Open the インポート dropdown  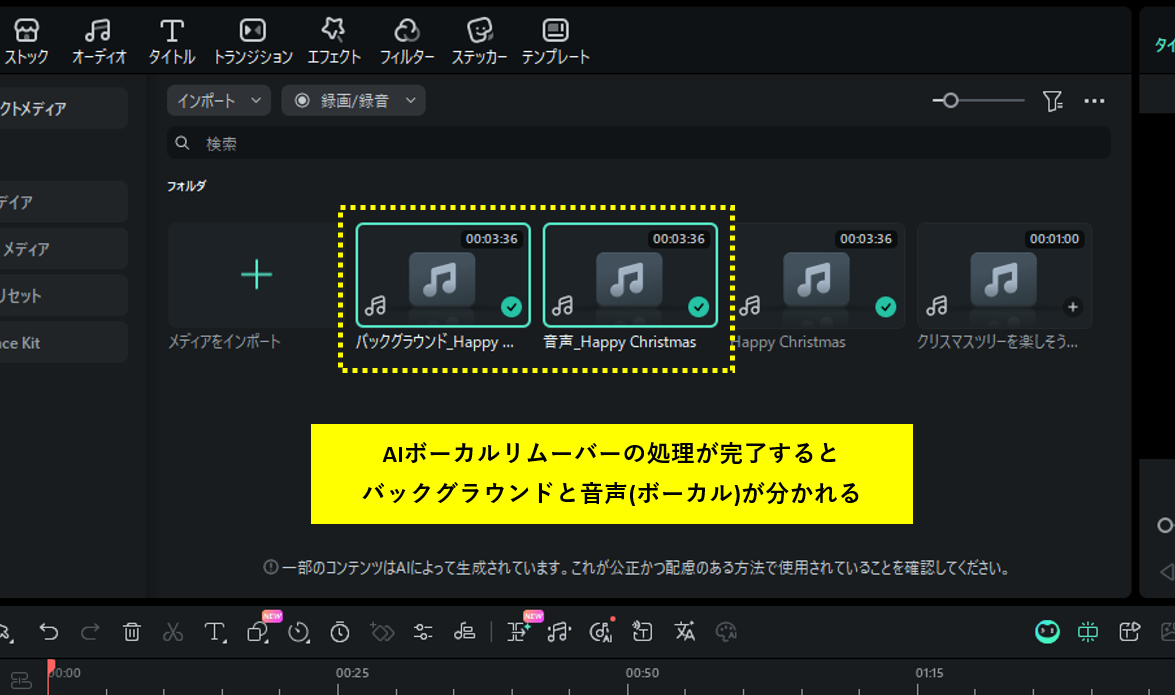218,100
